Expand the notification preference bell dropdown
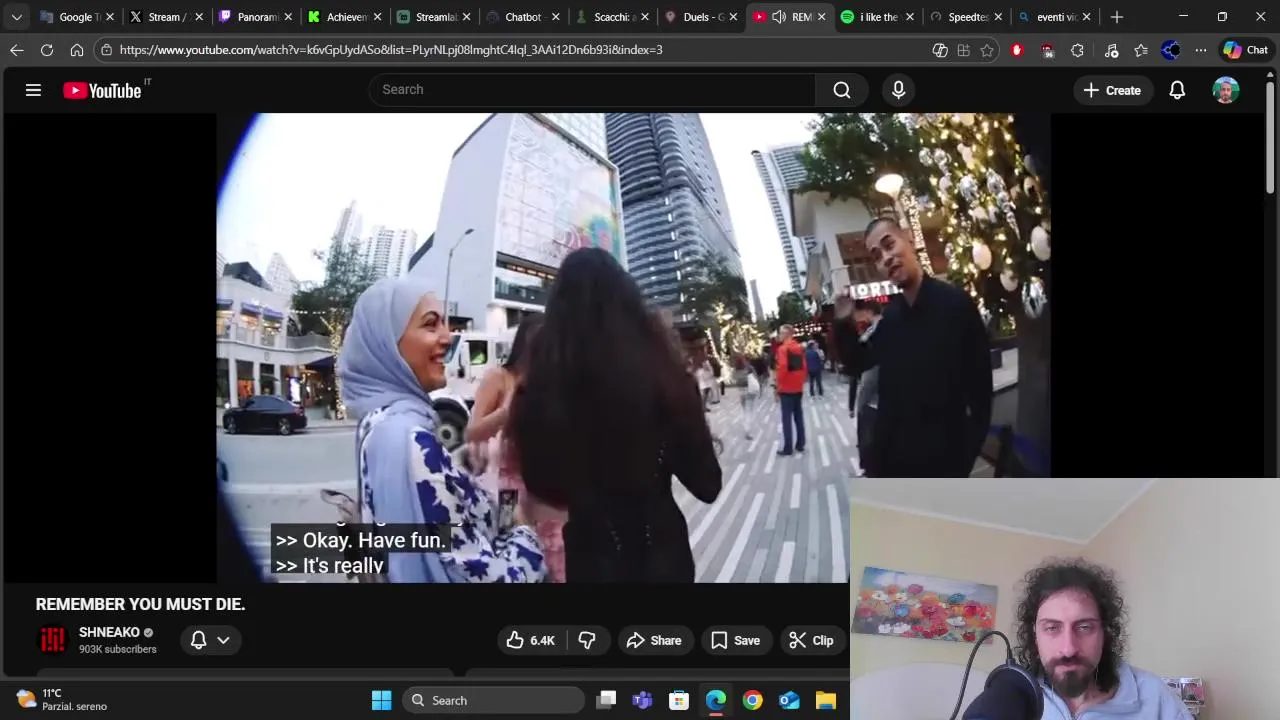1280x720 pixels. [x=210, y=640]
